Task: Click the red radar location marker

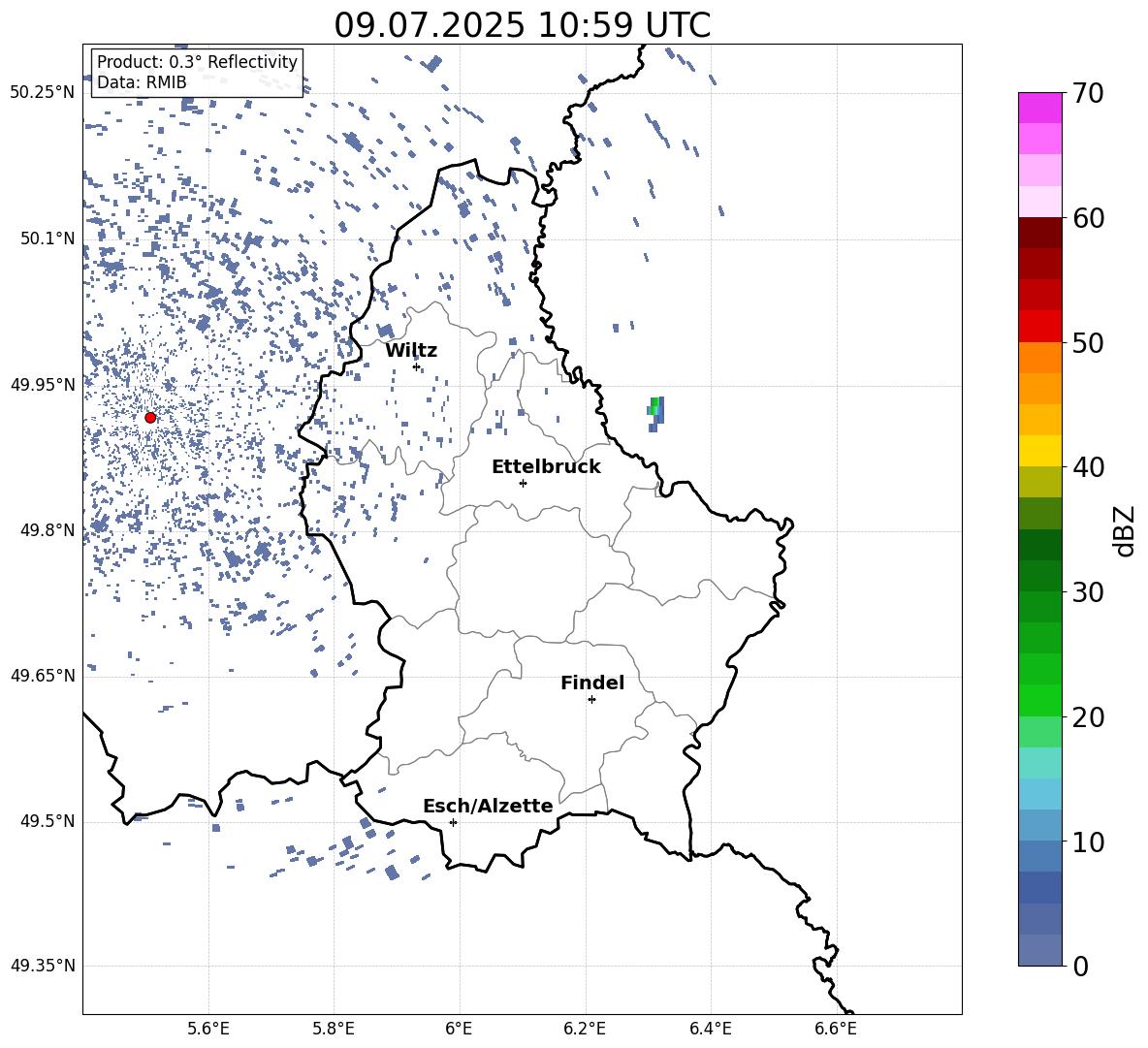Action: point(150,418)
